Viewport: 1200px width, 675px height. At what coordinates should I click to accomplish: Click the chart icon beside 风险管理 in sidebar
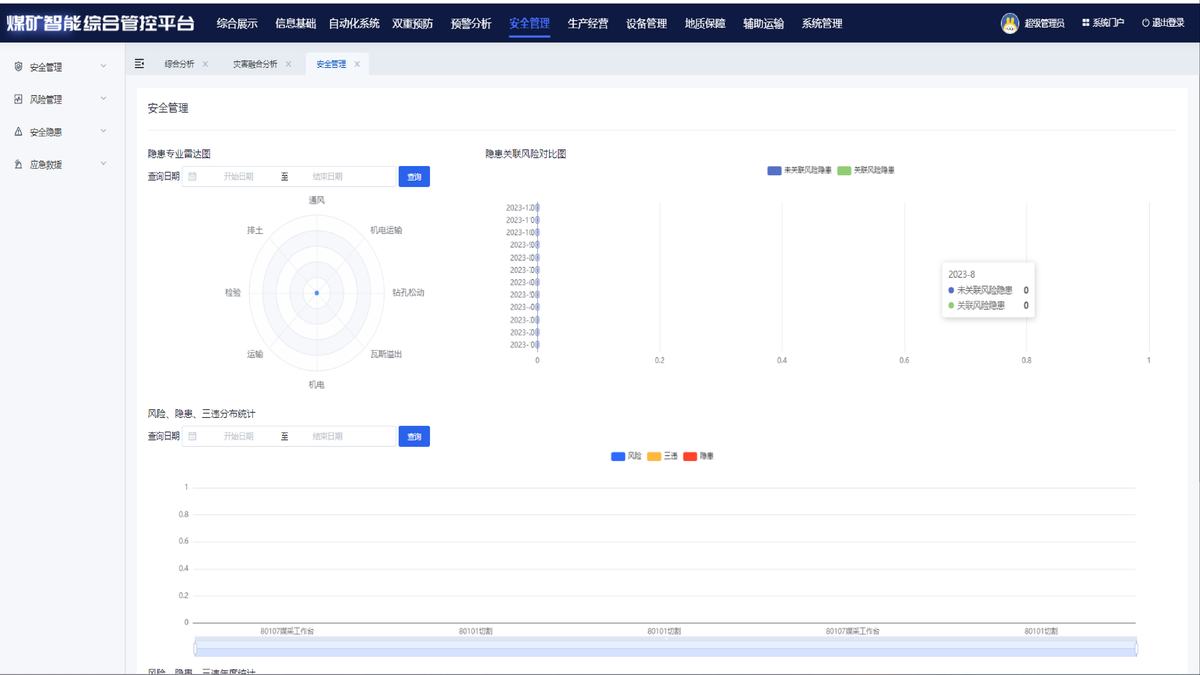pyautogui.click(x=18, y=99)
